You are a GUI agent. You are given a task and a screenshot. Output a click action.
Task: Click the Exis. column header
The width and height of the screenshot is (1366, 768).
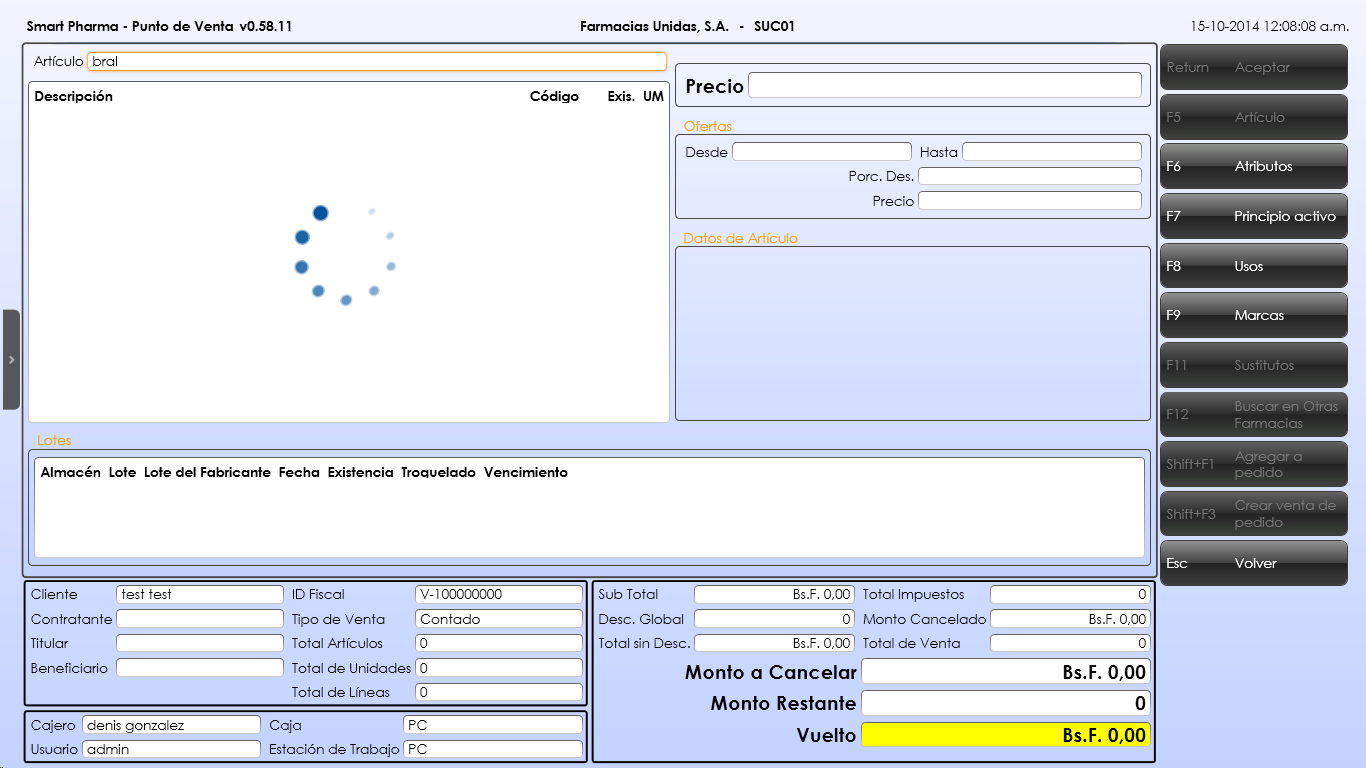pos(621,97)
